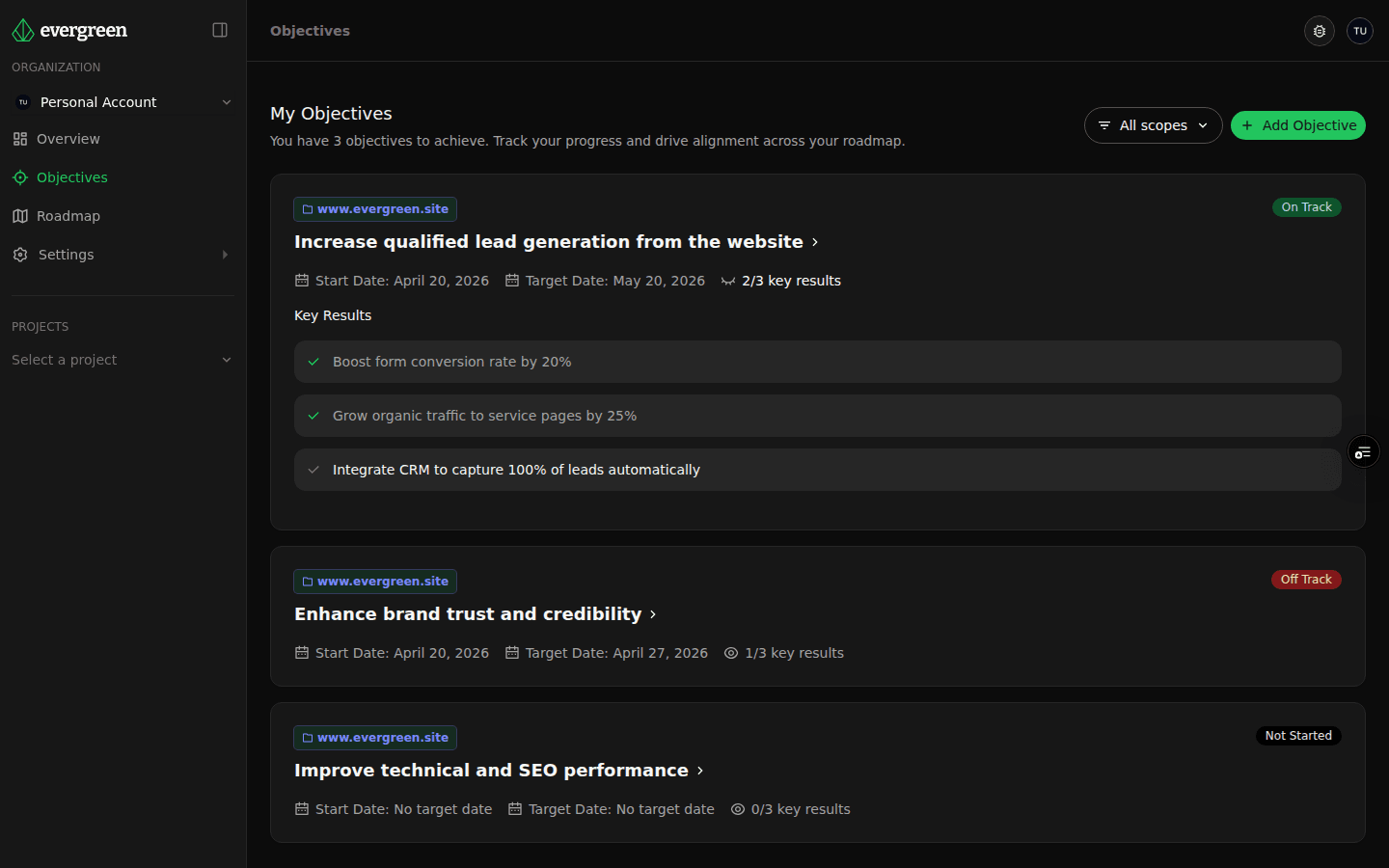Screen dimensions: 1389x868
Task: Click the key results eye icon on brand trust objective
Action: pyautogui.click(x=730, y=653)
